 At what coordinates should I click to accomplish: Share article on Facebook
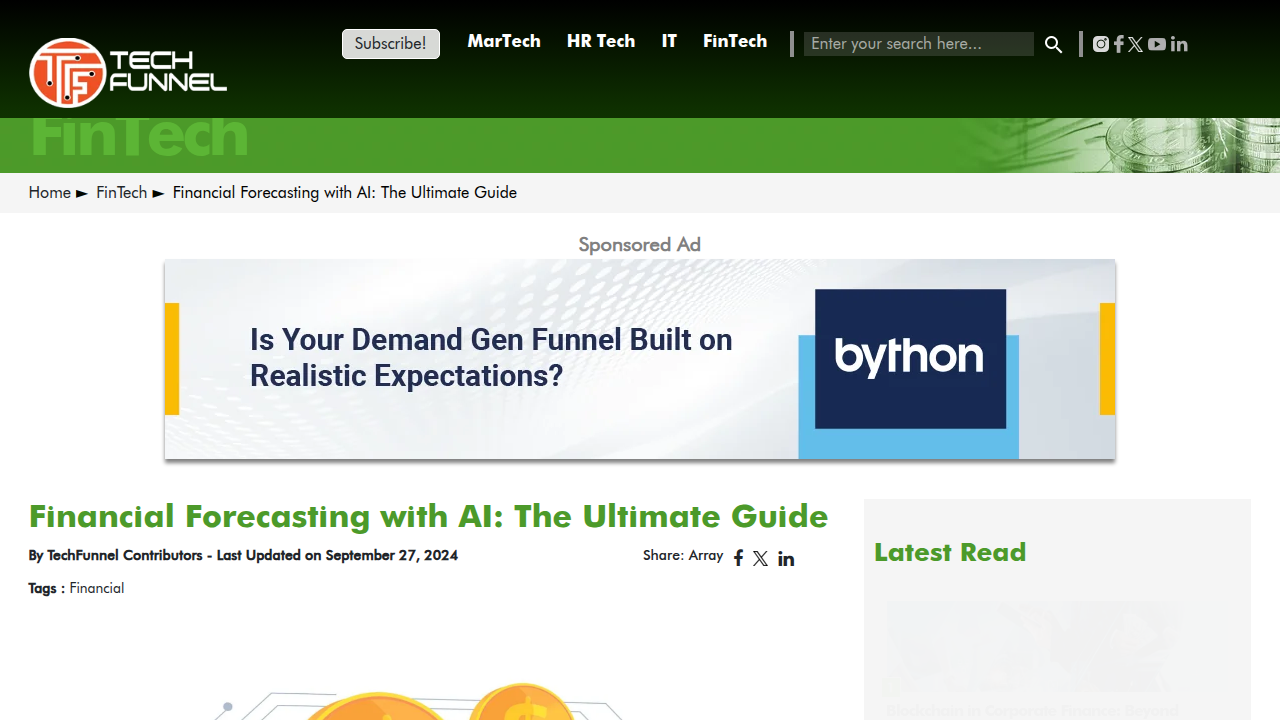[x=738, y=558]
